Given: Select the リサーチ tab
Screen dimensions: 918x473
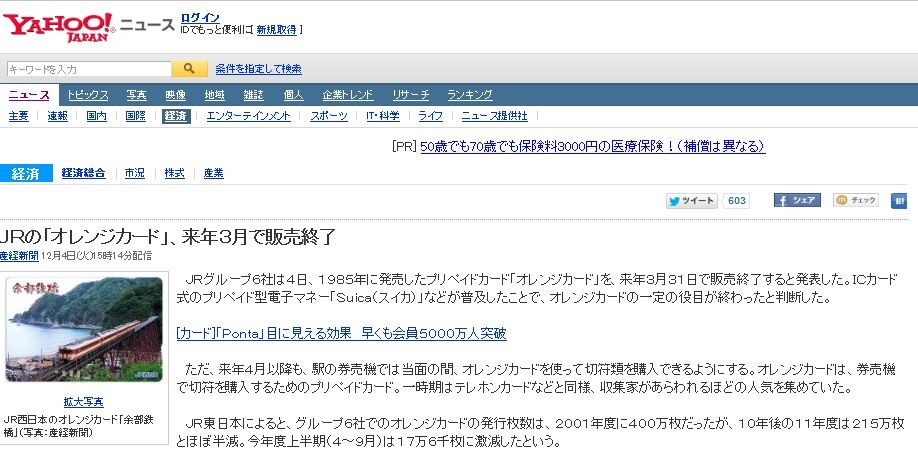Looking at the screenshot, I should (410, 95).
